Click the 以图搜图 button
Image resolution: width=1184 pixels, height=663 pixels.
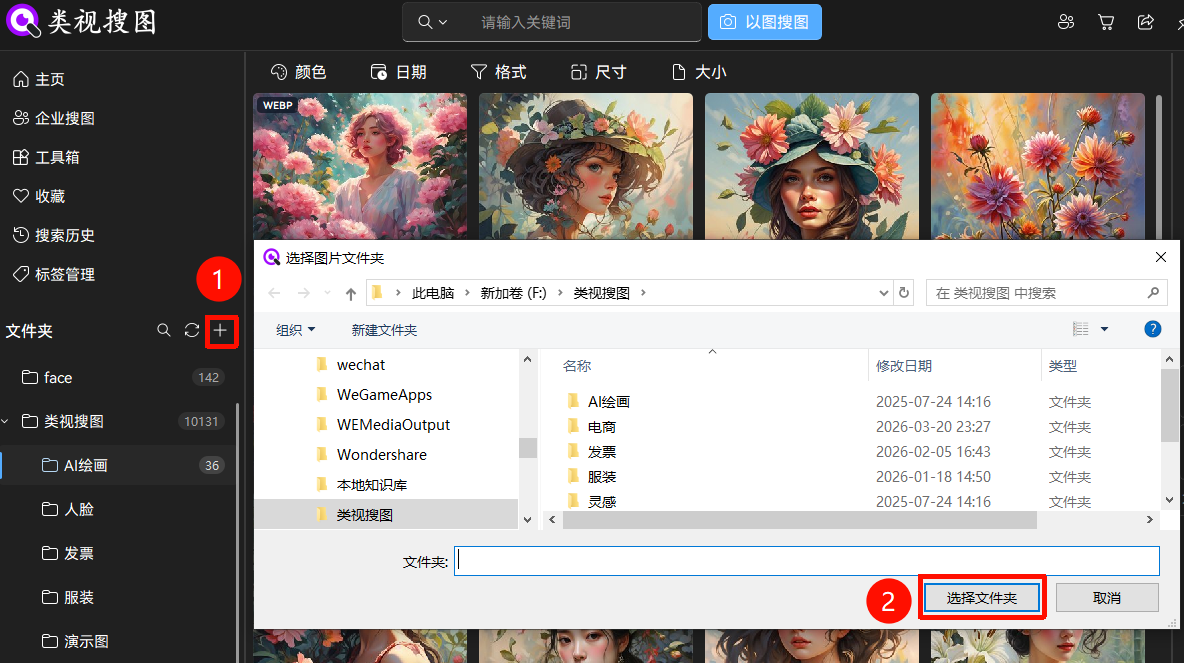pos(765,22)
